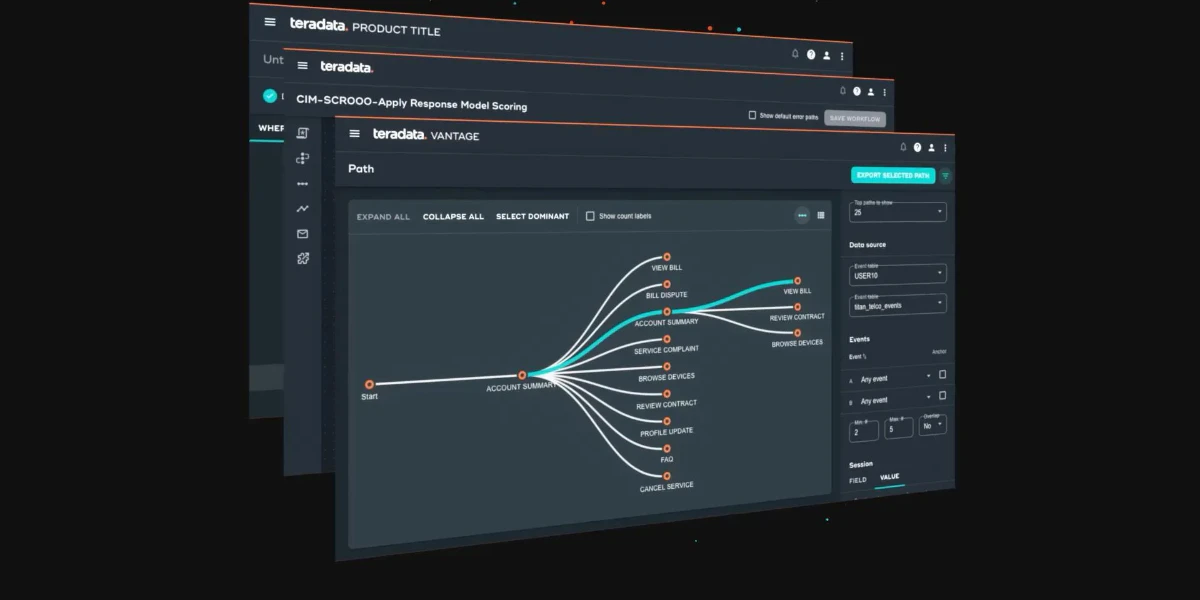
Task: Tick Show default error paths checkbox
Action: (752, 115)
